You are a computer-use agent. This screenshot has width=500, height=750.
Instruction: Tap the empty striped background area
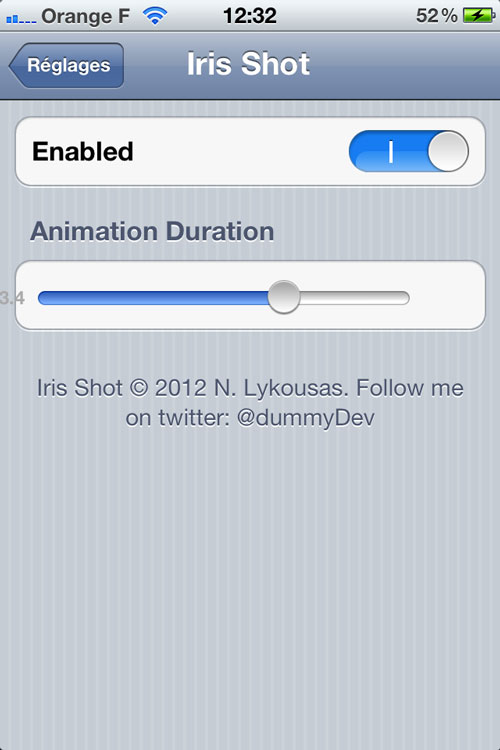point(250,588)
